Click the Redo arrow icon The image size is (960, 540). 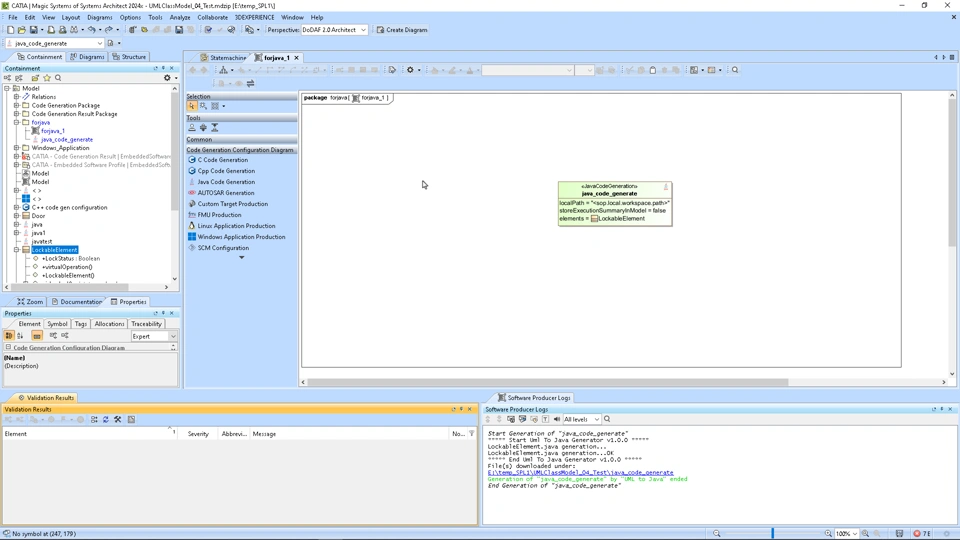108,29
